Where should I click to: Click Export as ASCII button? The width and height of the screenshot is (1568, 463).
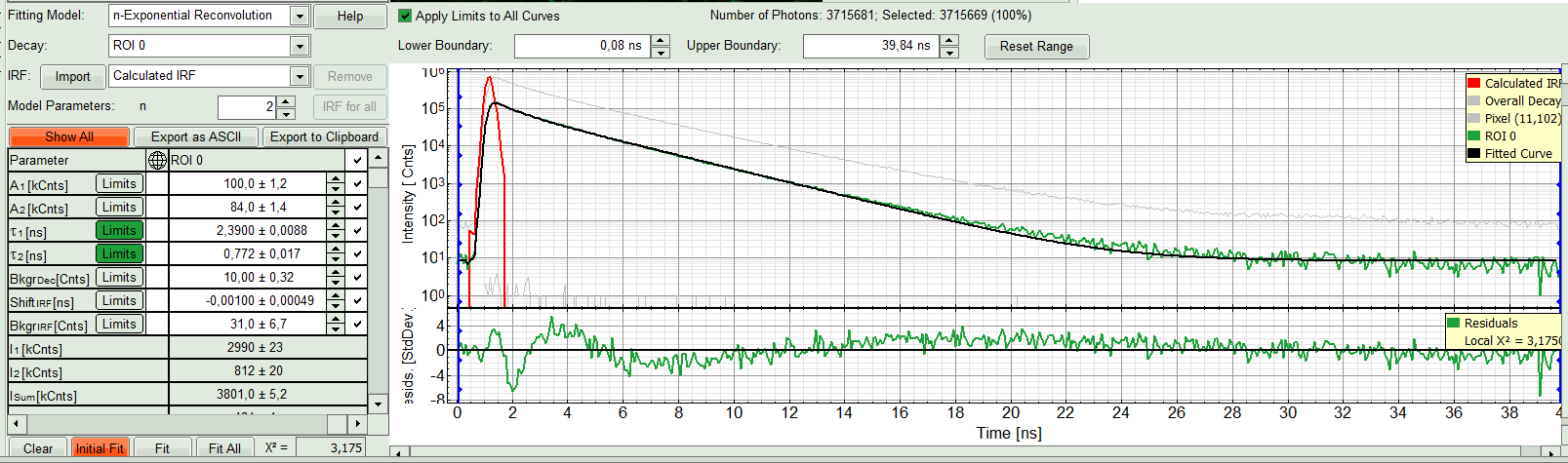coord(195,136)
